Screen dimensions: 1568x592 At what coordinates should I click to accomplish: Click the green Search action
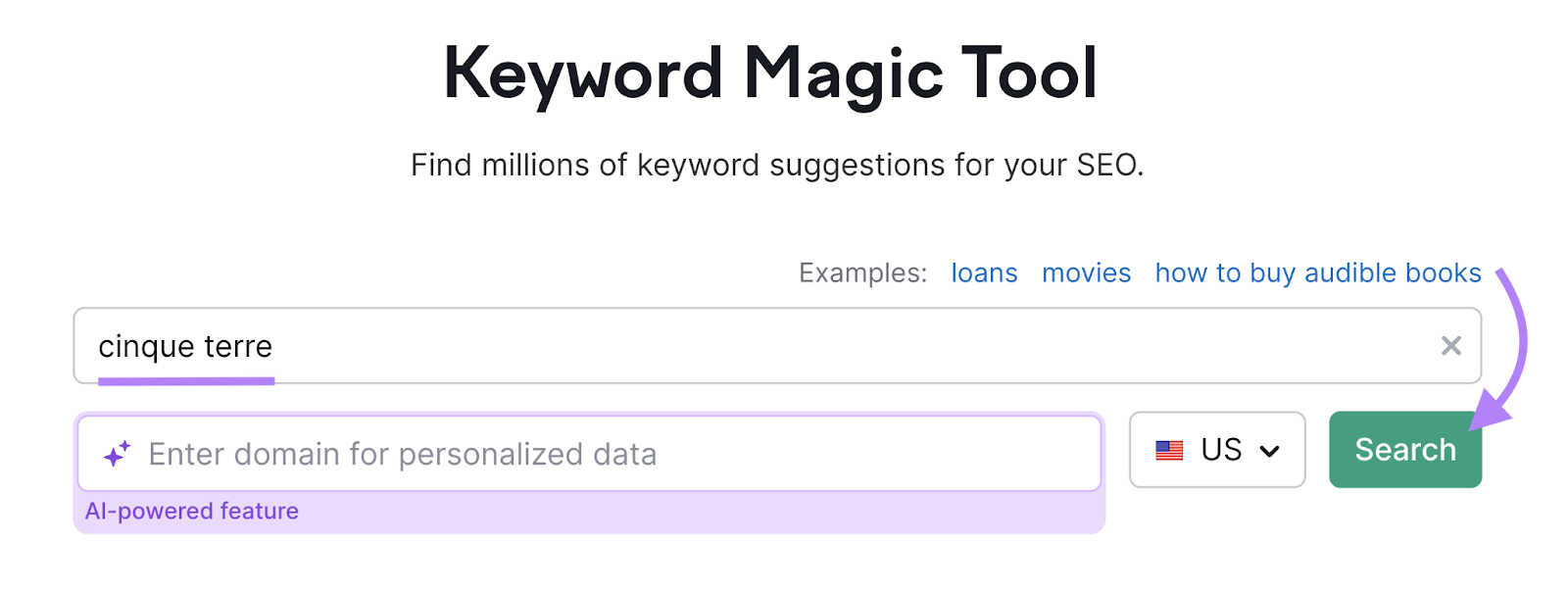click(1404, 450)
